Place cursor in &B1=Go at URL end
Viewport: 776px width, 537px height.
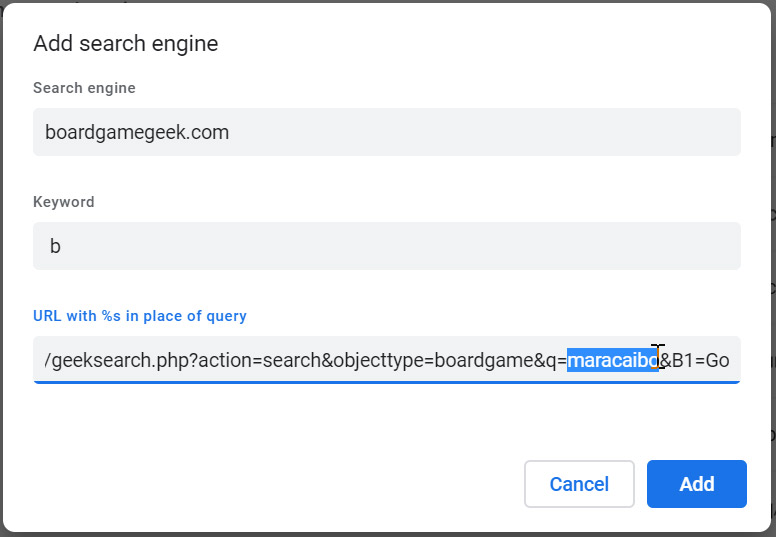pos(694,360)
